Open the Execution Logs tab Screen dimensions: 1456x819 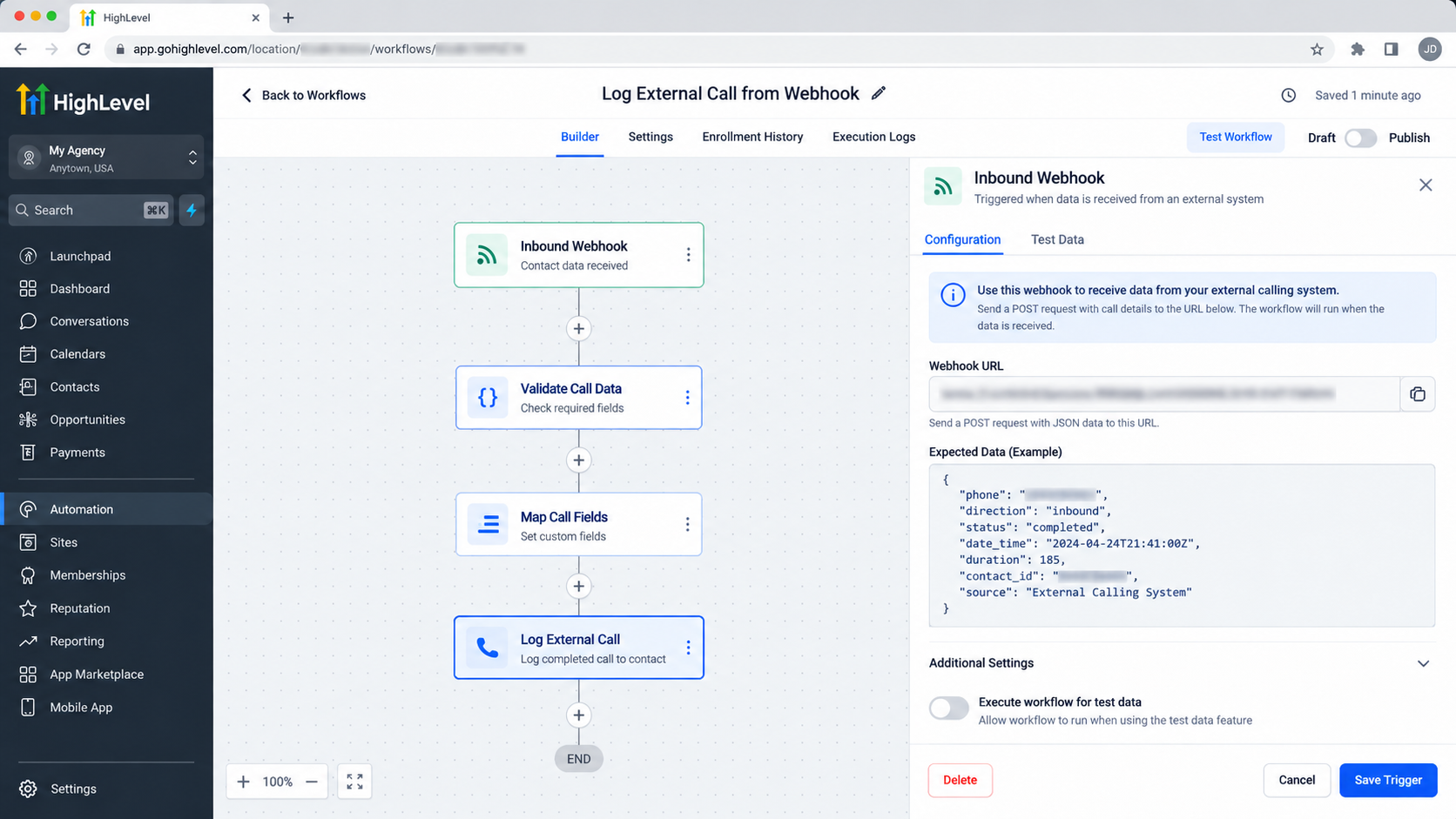tap(873, 137)
